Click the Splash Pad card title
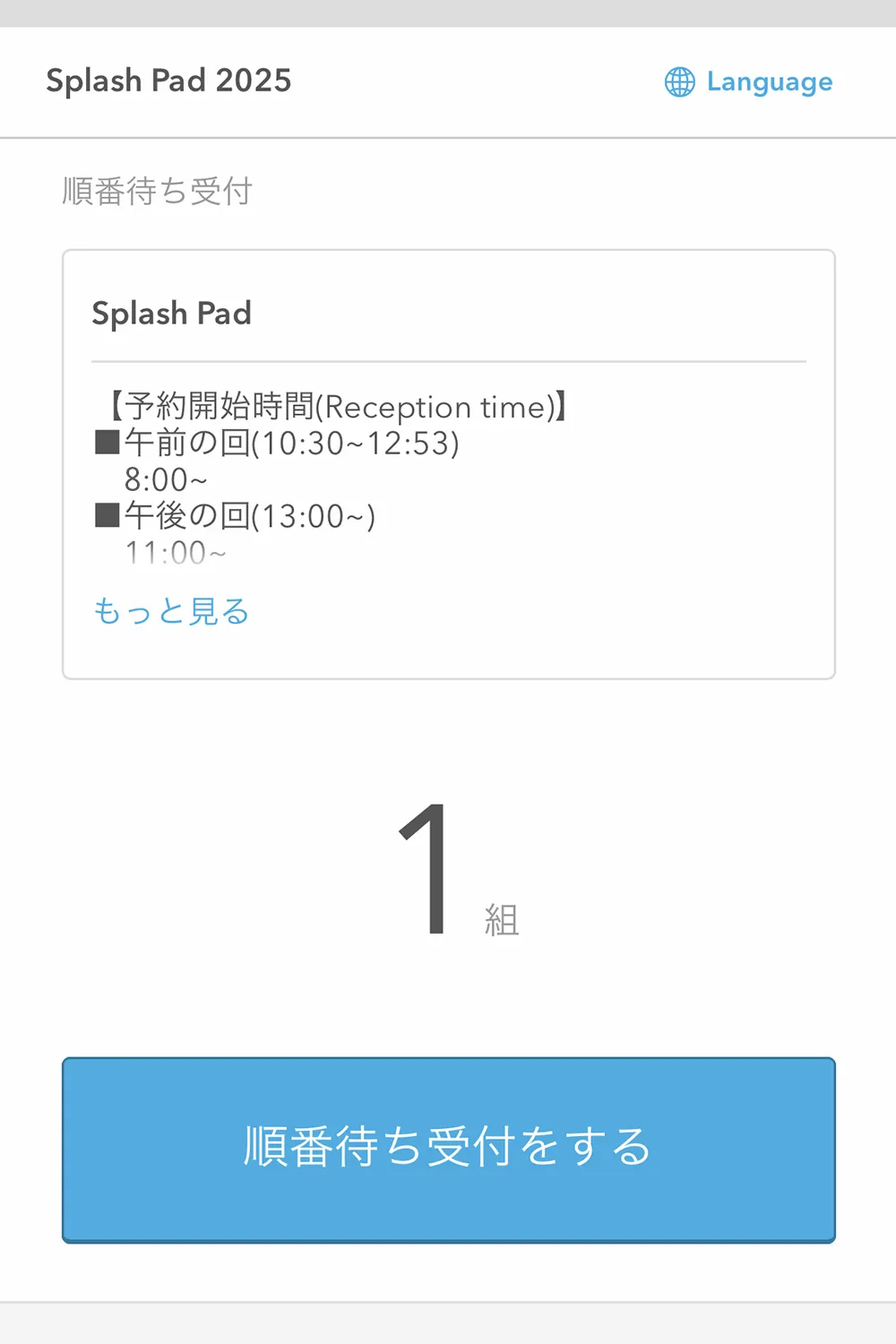 pyautogui.click(x=171, y=314)
